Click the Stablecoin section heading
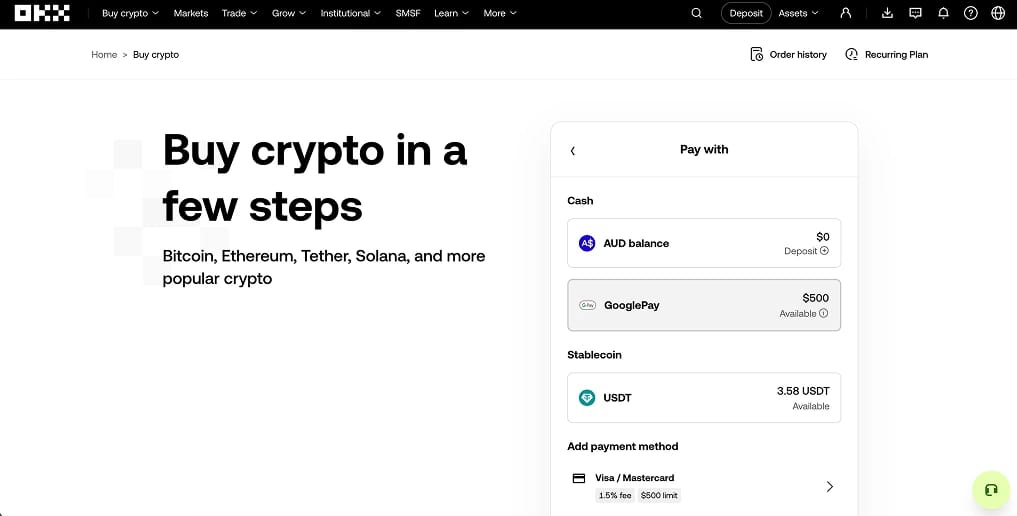The image size is (1017, 516). tap(594, 355)
